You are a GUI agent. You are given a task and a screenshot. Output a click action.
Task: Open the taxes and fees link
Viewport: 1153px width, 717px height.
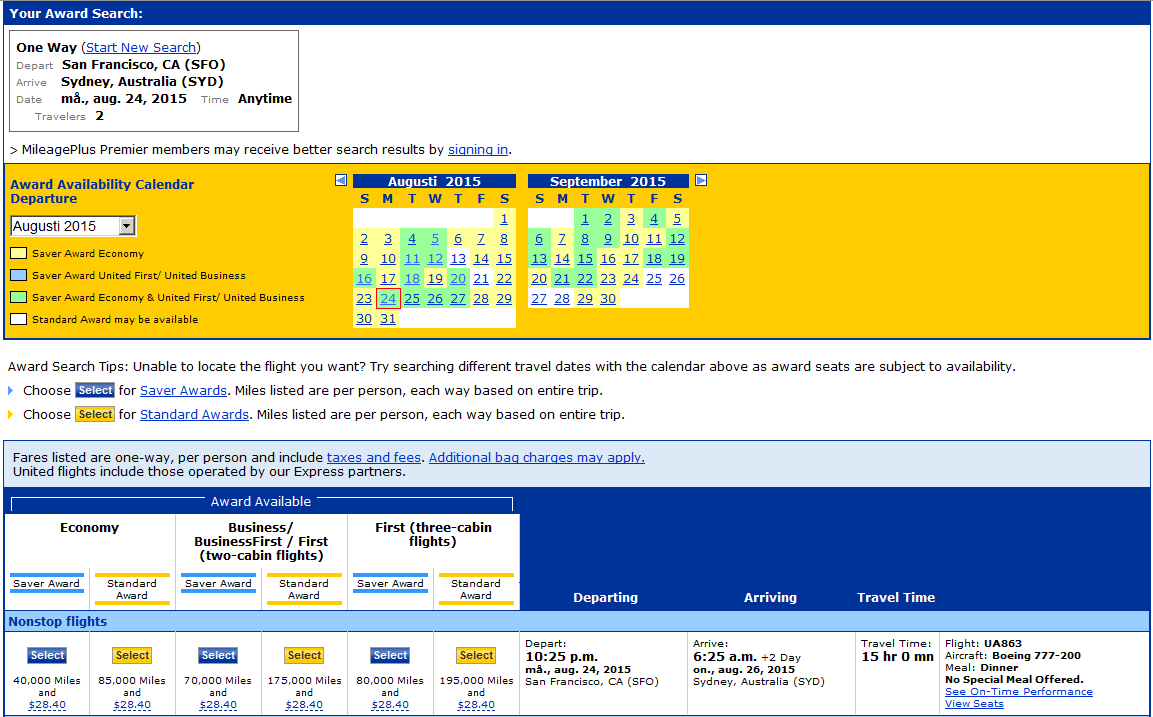pos(374,458)
